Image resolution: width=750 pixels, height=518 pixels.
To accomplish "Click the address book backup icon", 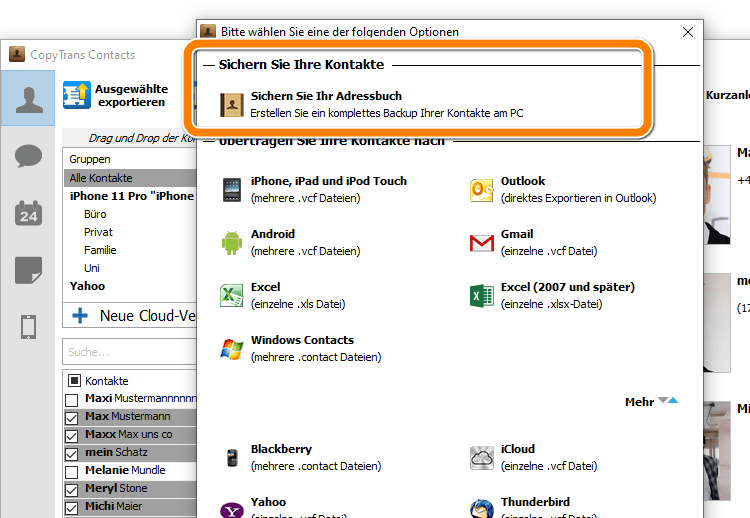I will (232, 105).
